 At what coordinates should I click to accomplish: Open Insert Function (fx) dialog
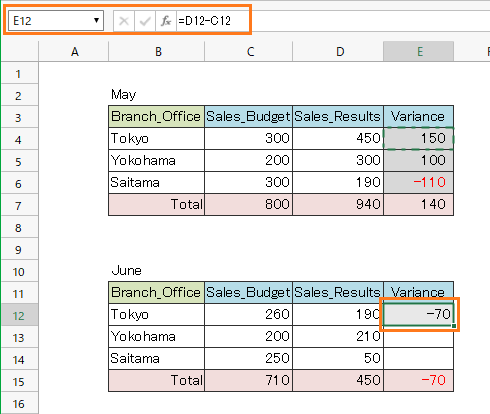[x=166, y=21]
